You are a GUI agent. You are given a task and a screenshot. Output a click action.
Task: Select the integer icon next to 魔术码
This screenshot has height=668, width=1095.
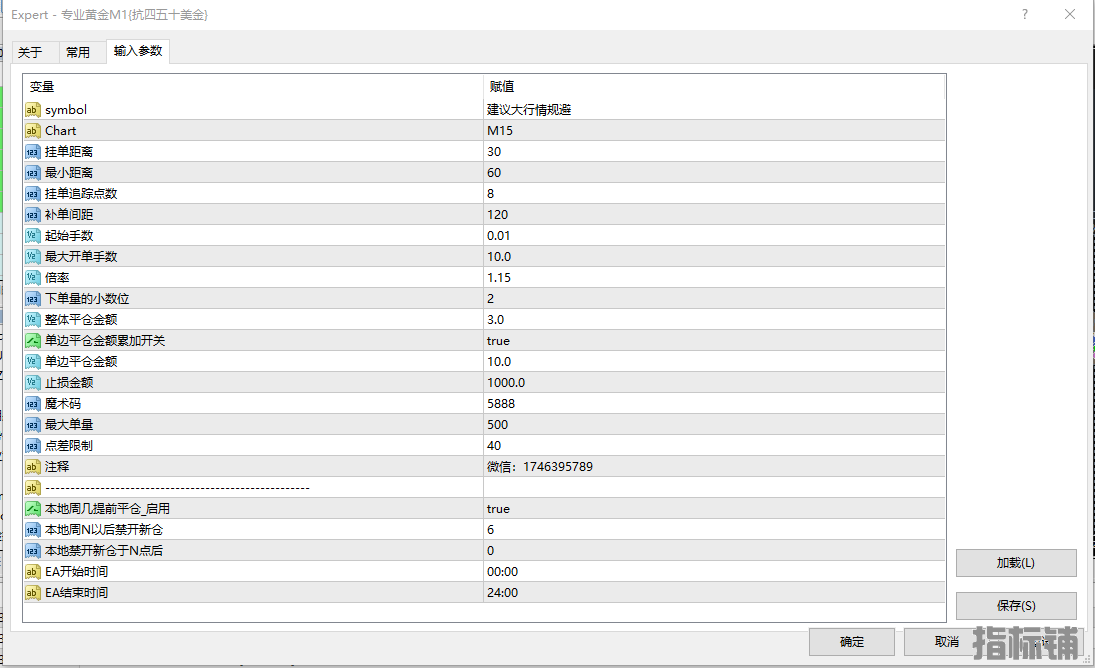(33, 404)
